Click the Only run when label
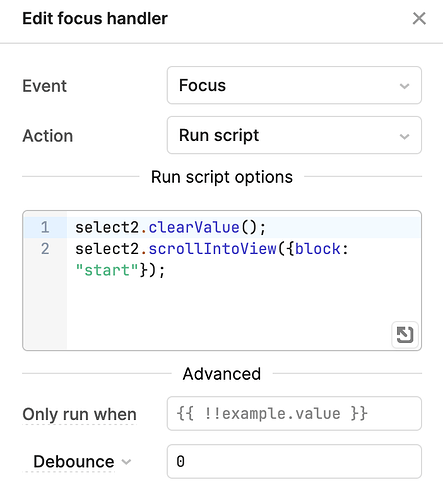This screenshot has height=499, width=443. [x=79, y=414]
